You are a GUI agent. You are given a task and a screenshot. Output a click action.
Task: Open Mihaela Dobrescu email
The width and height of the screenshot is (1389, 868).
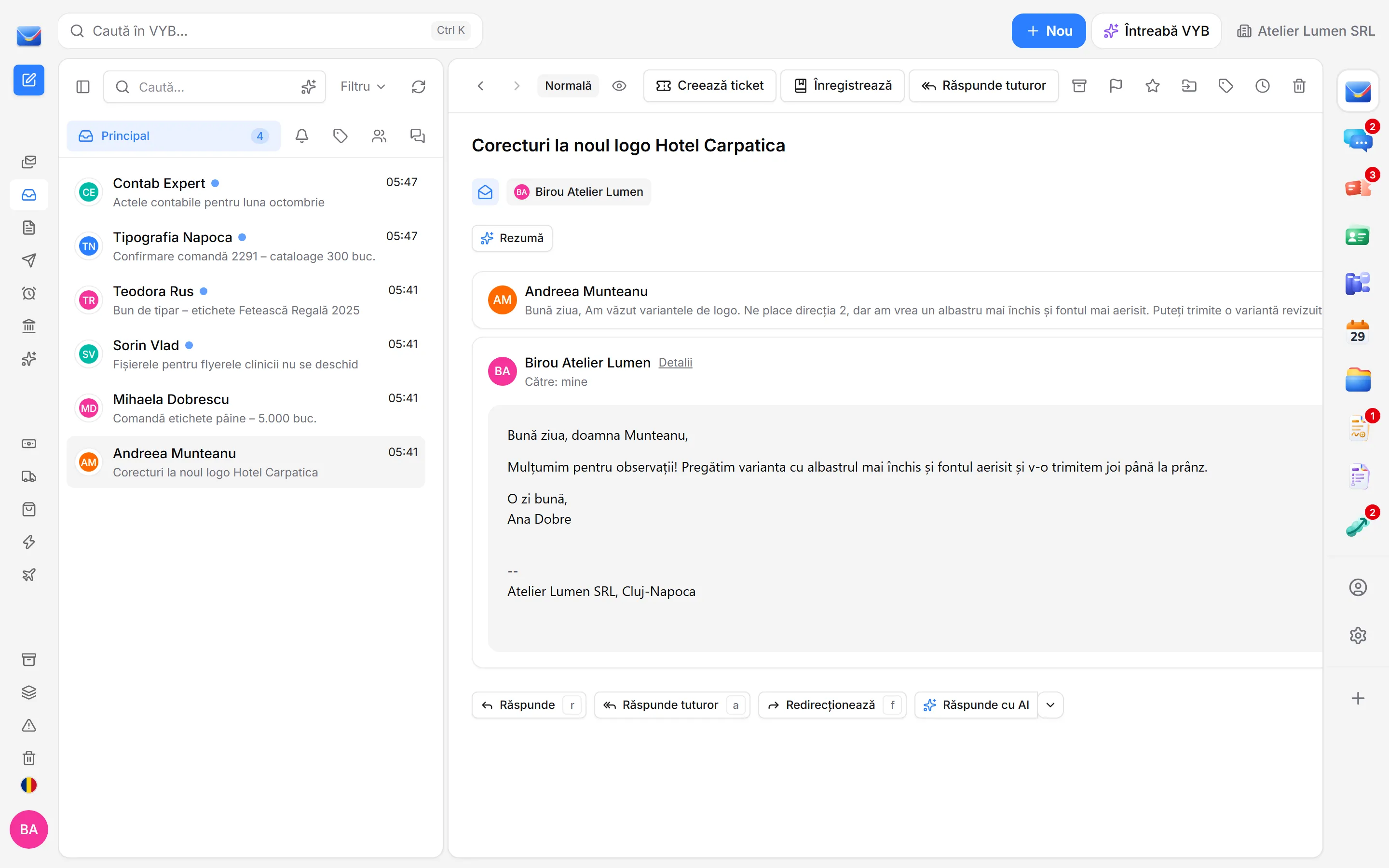pos(245,408)
